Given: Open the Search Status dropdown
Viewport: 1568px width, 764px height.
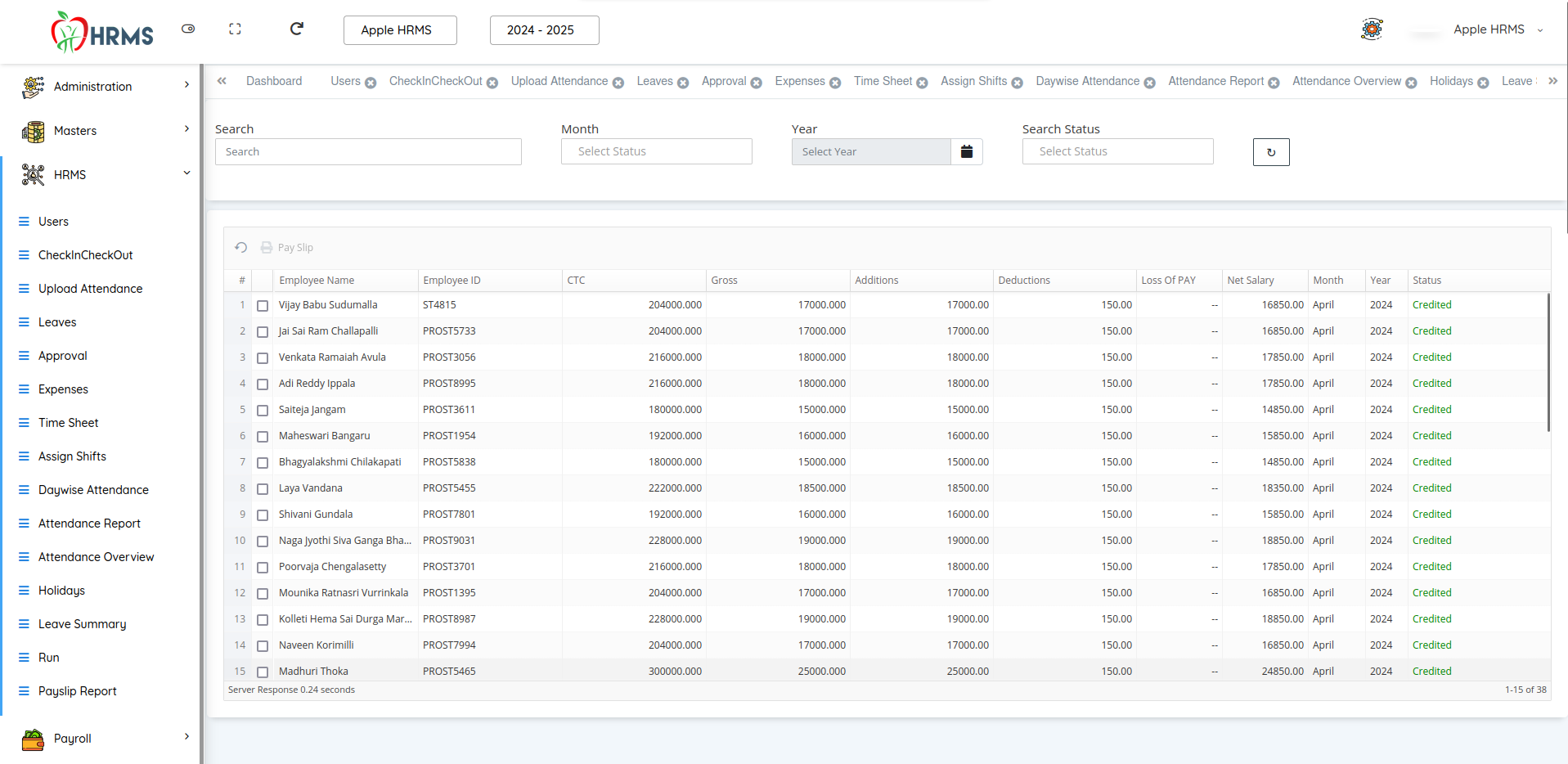Looking at the screenshot, I should pos(1118,151).
